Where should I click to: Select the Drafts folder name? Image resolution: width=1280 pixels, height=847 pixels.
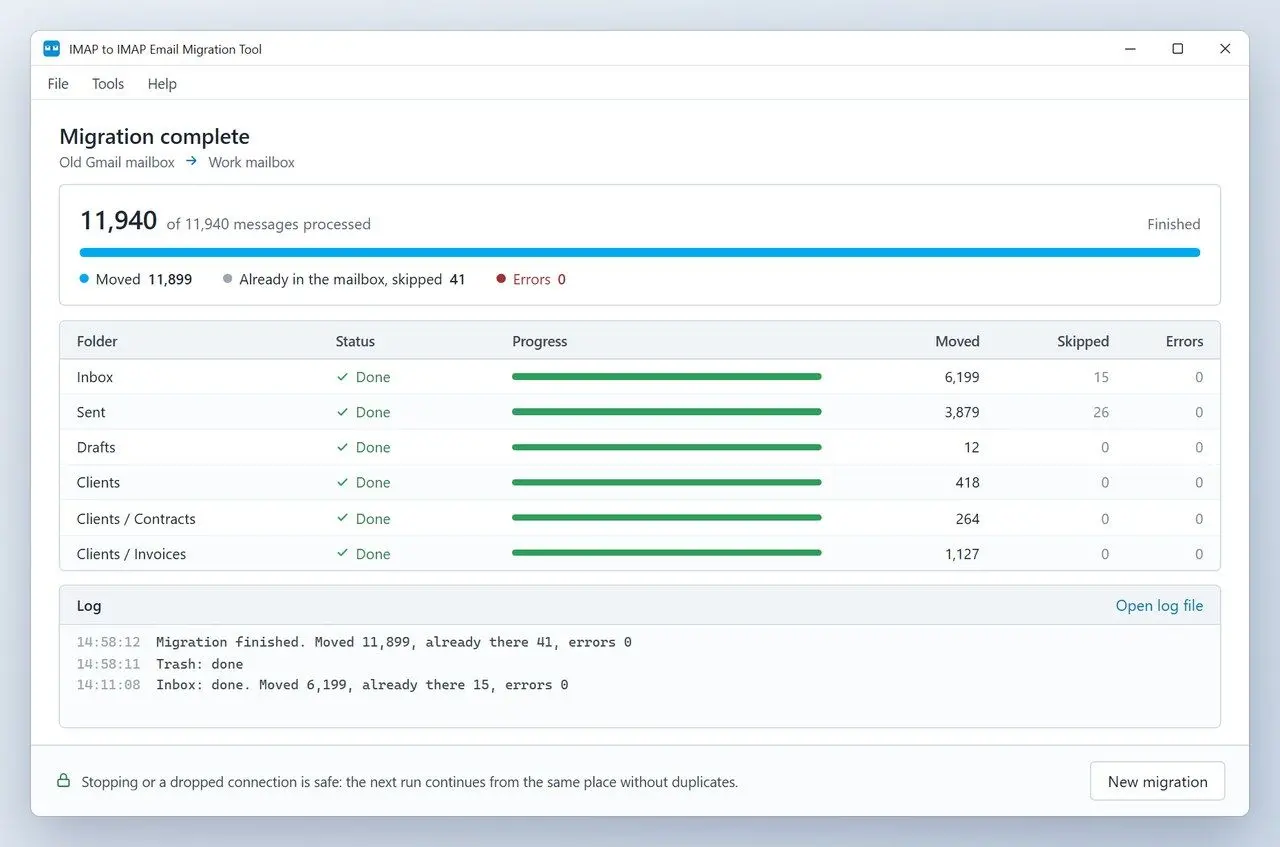point(96,447)
